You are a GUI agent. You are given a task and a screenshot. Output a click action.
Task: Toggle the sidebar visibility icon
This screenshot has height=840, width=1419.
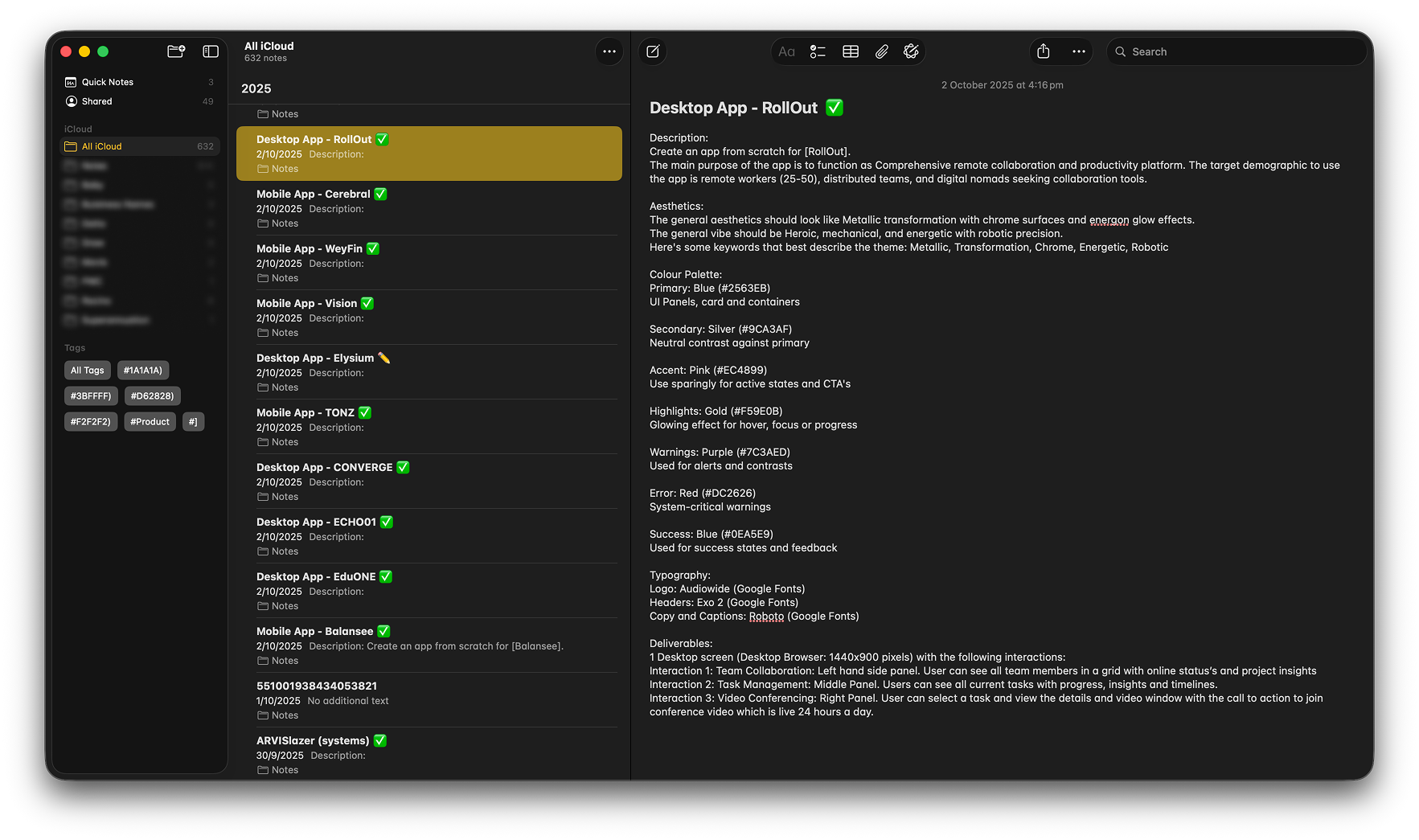click(x=211, y=51)
